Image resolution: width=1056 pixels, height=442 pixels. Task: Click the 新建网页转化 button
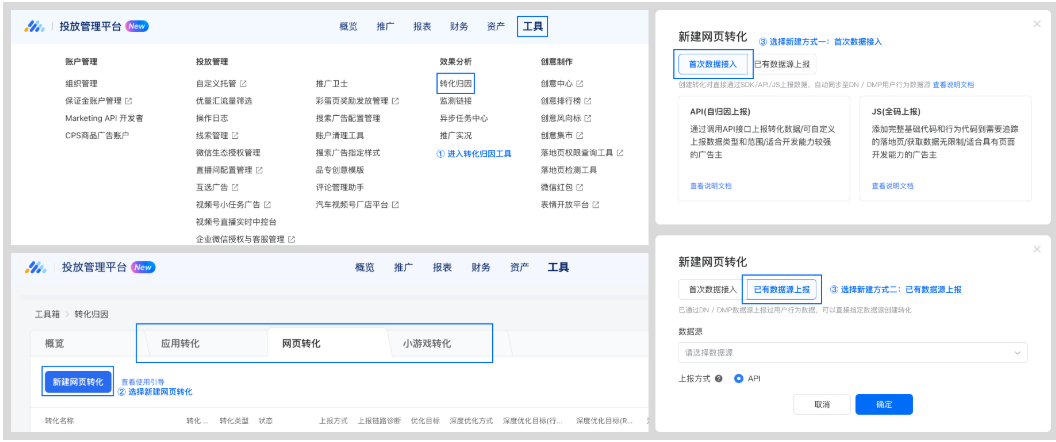(x=78, y=382)
